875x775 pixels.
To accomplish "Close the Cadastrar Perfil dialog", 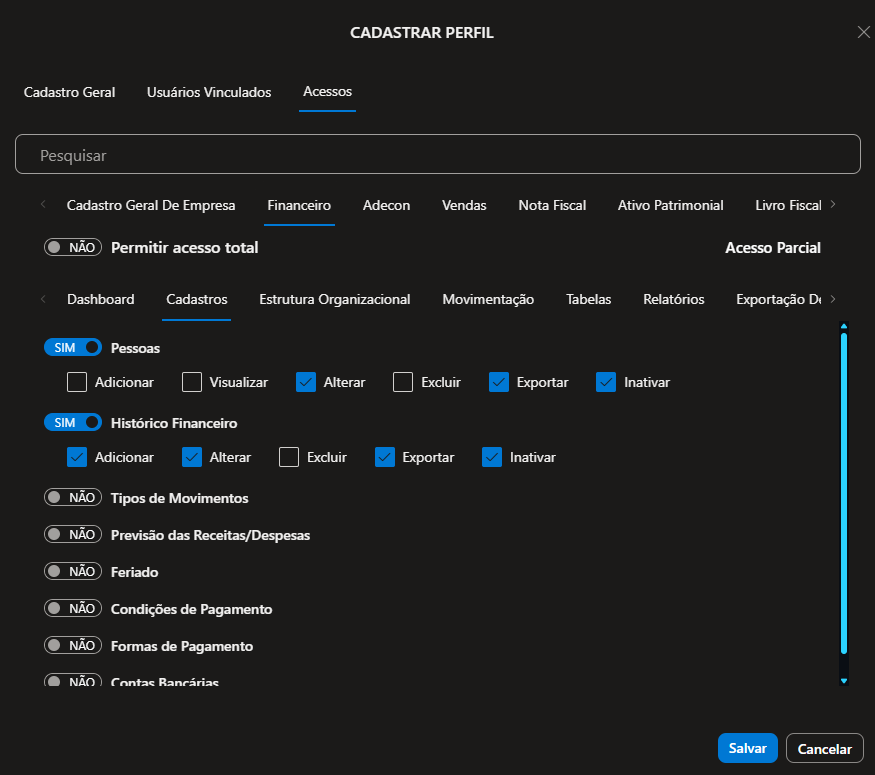I will tap(863, 32).
